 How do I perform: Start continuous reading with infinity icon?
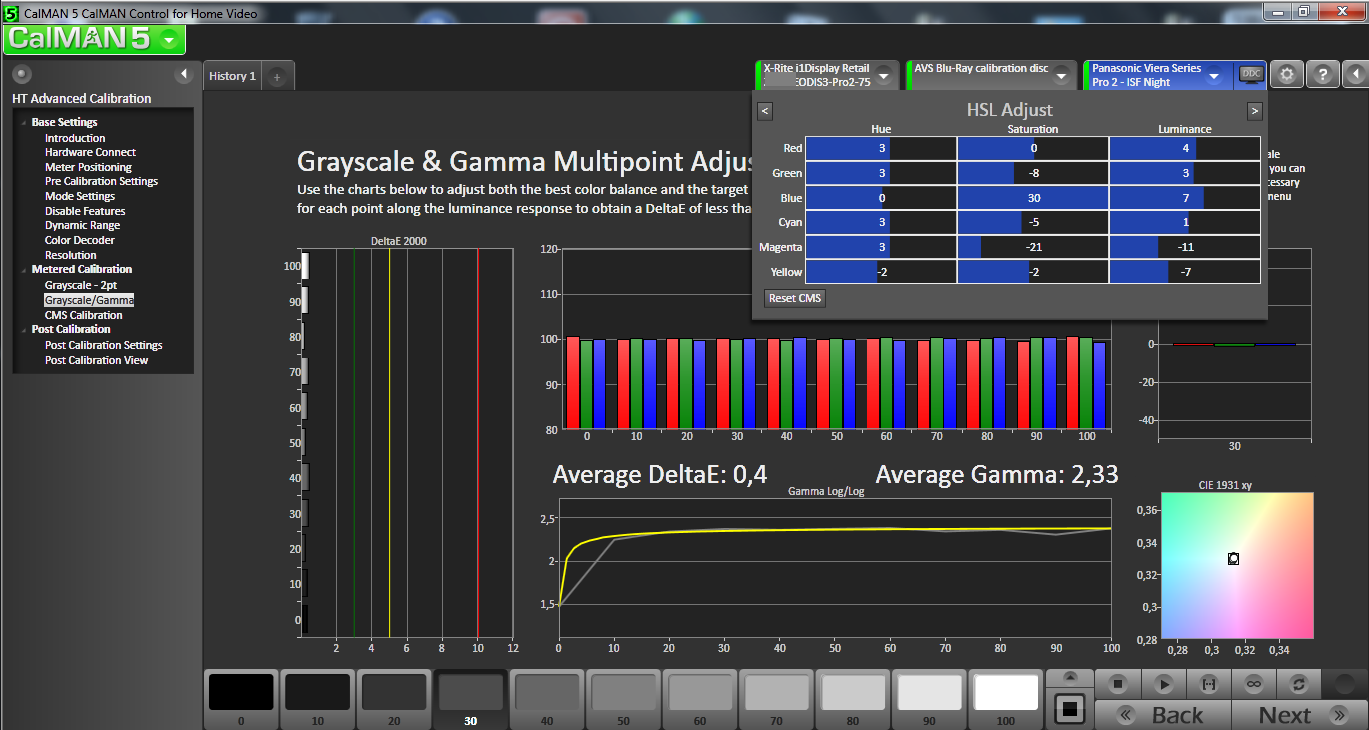[x=1253, y=684]
